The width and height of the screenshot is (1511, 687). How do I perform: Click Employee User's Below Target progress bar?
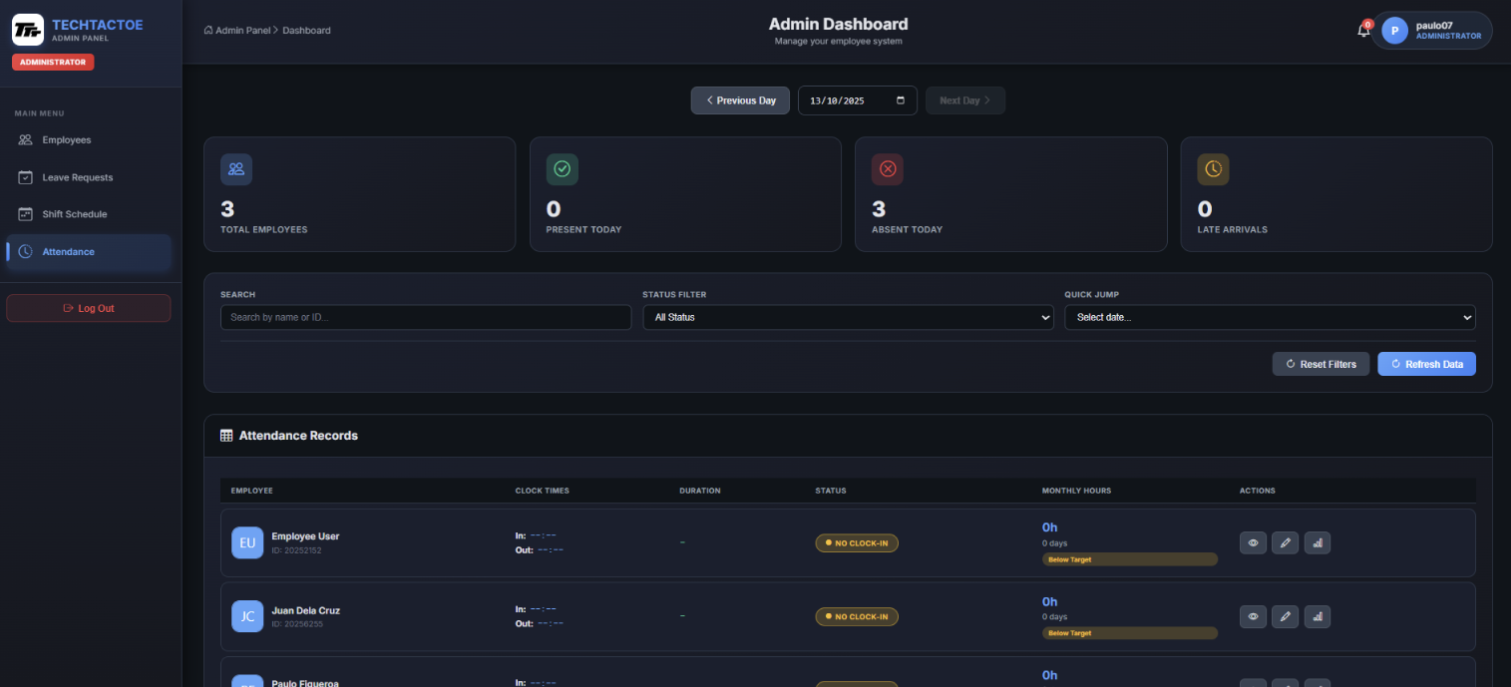point(1130,560)
